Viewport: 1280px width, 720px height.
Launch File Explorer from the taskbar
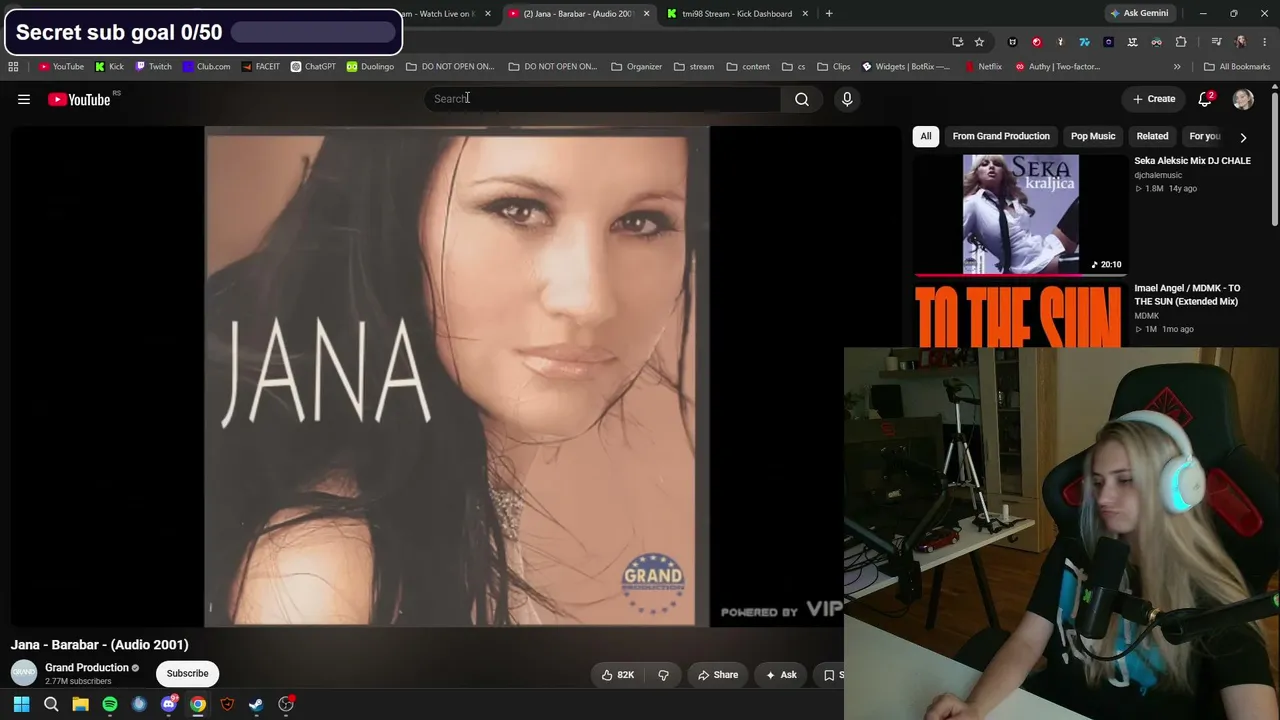[80, 704]
